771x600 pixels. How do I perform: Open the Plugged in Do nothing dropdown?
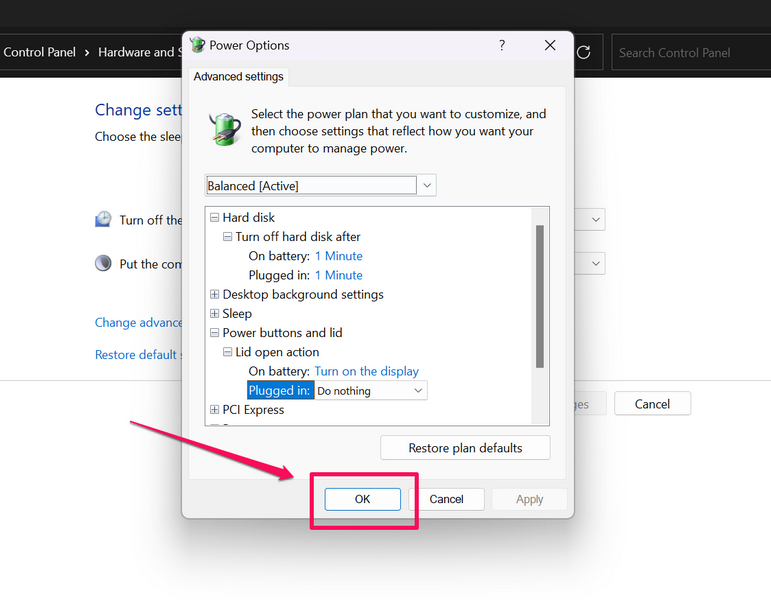pyautogui.click(x=418, y=391)
